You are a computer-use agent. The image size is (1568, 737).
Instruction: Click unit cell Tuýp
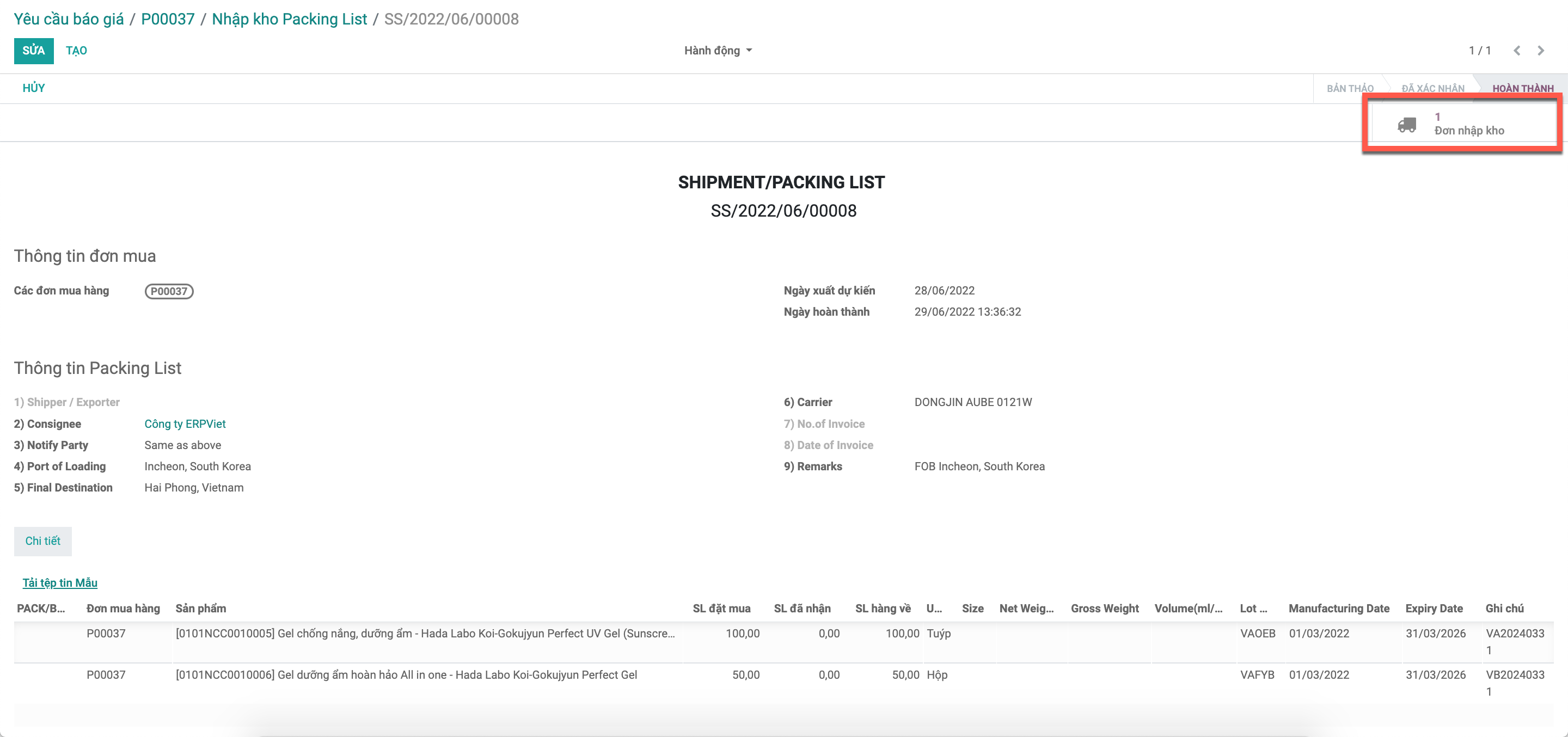coord(939,633)
